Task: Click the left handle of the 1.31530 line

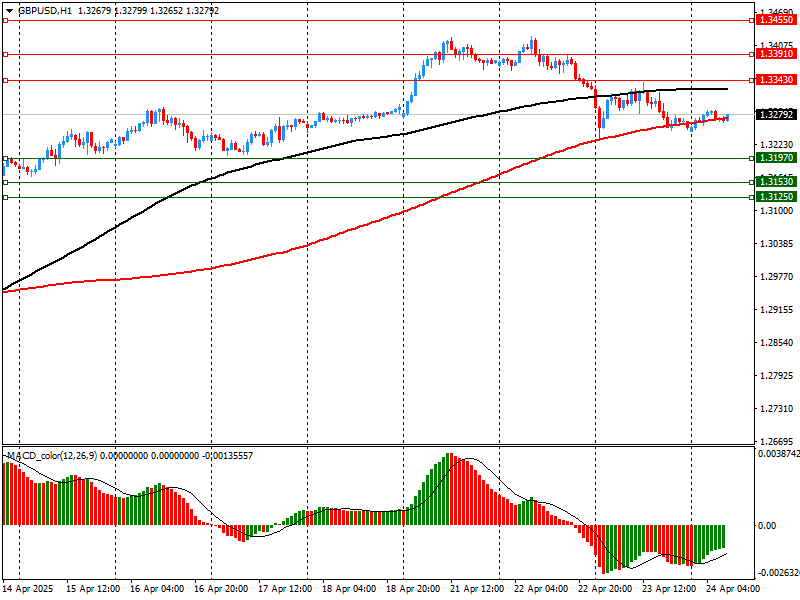Action: click(5, 182)
